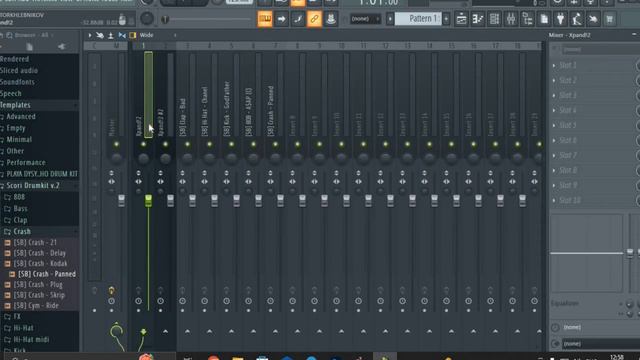The width and height of the screenshot is (640, 360).
Task: Open the project info document icon
Action: (x=544, y=19)
